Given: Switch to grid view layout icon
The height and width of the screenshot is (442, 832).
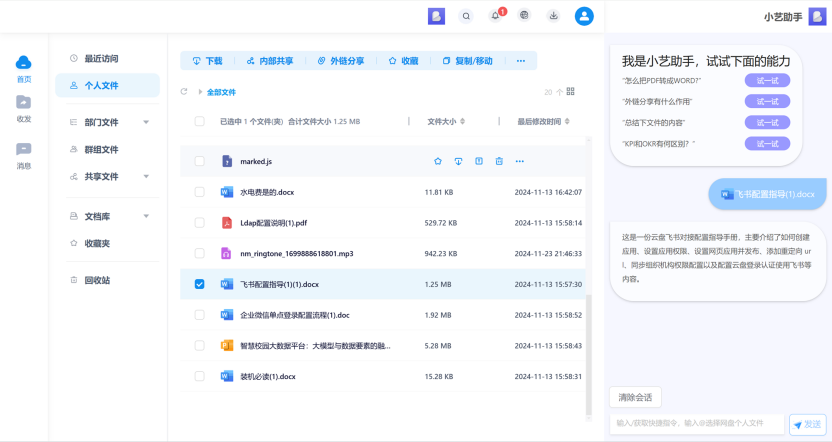Looking at the screenshot, I should (571, 92).
